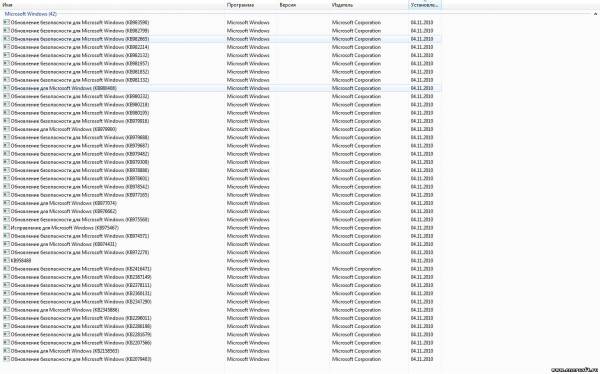The width and height of the screenshot is (600, 374).
Task: Sort by the Установлено date column header
Action: coord(424,5)
